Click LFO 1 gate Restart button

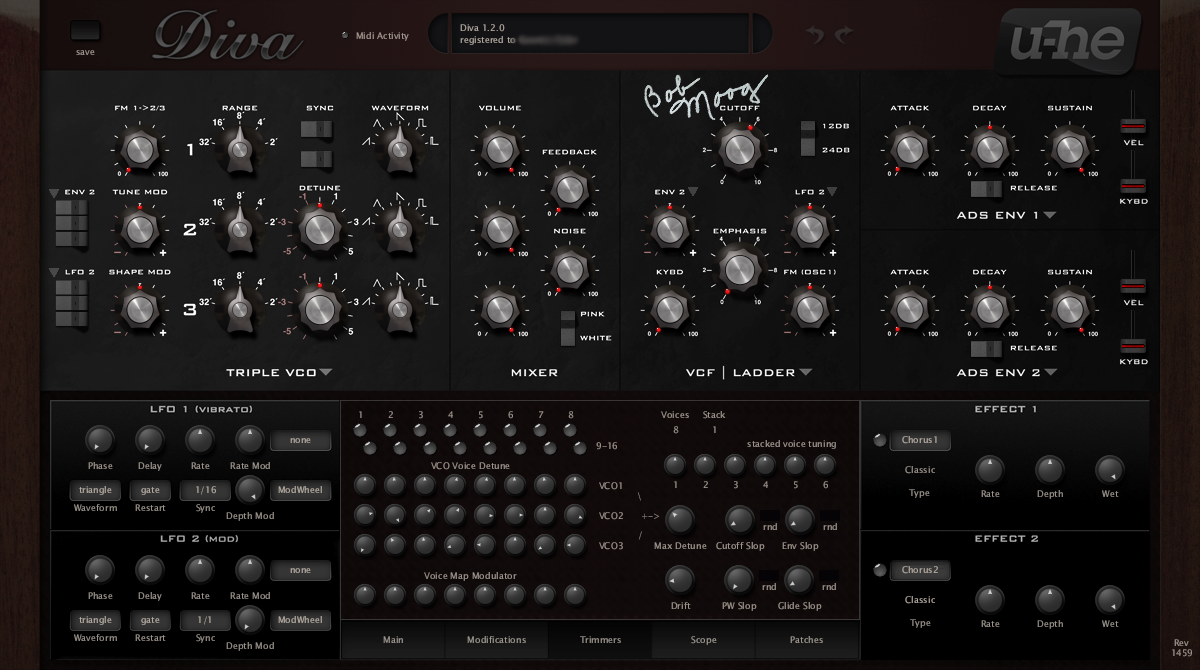150,490
